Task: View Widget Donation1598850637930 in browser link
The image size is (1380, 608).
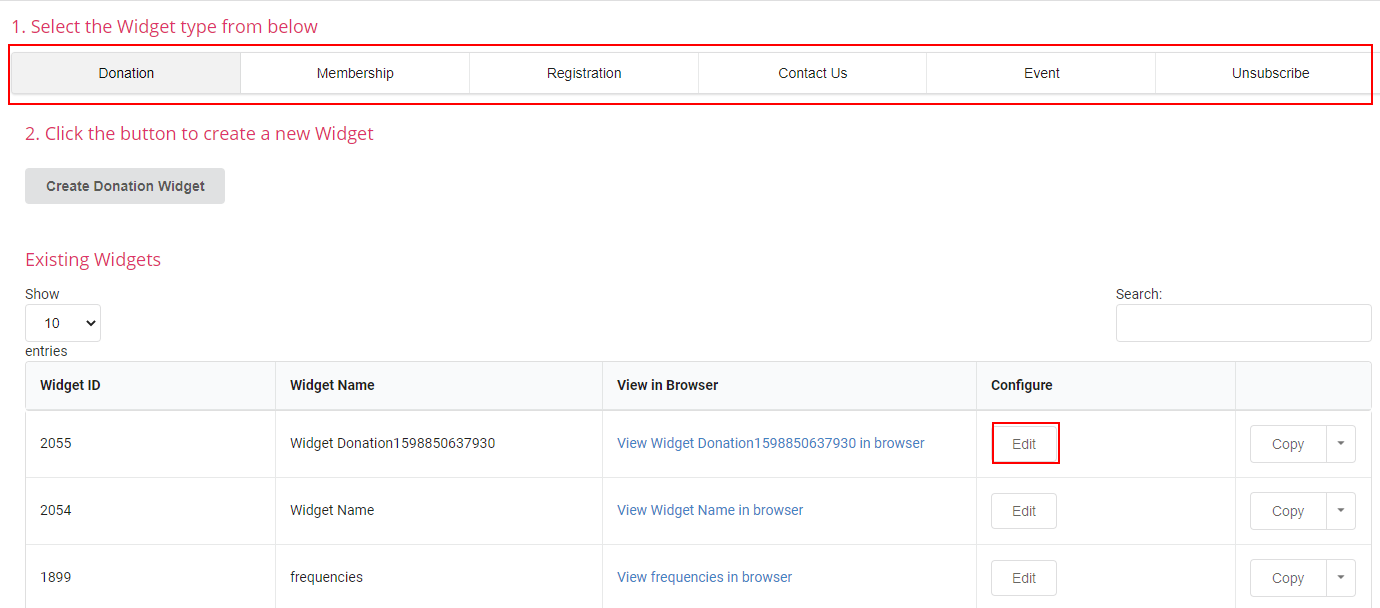Action: (771, 443)
